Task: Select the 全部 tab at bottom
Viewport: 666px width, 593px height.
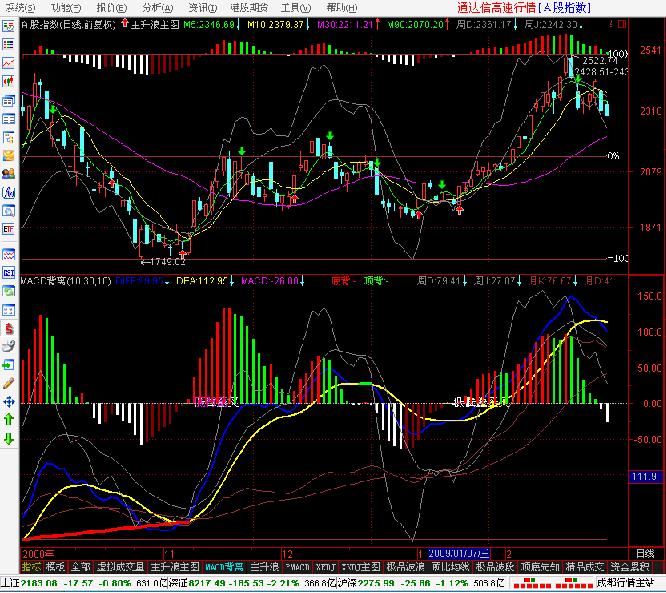Action: 81,567
